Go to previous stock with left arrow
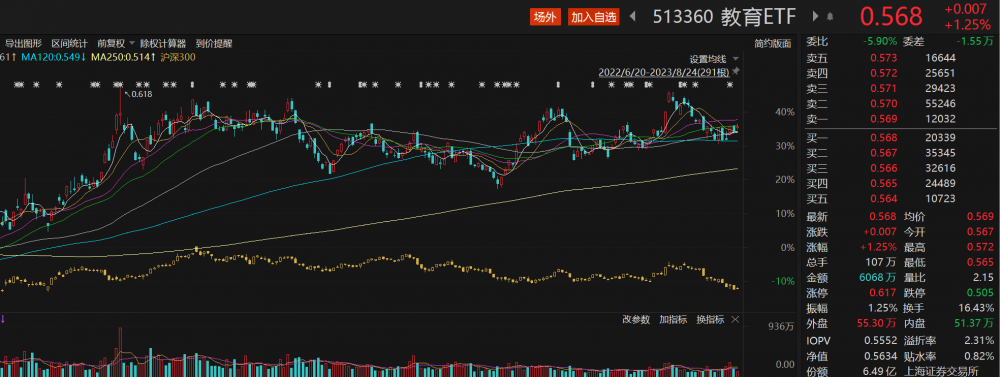1000x377 pixels. point(633,17)
